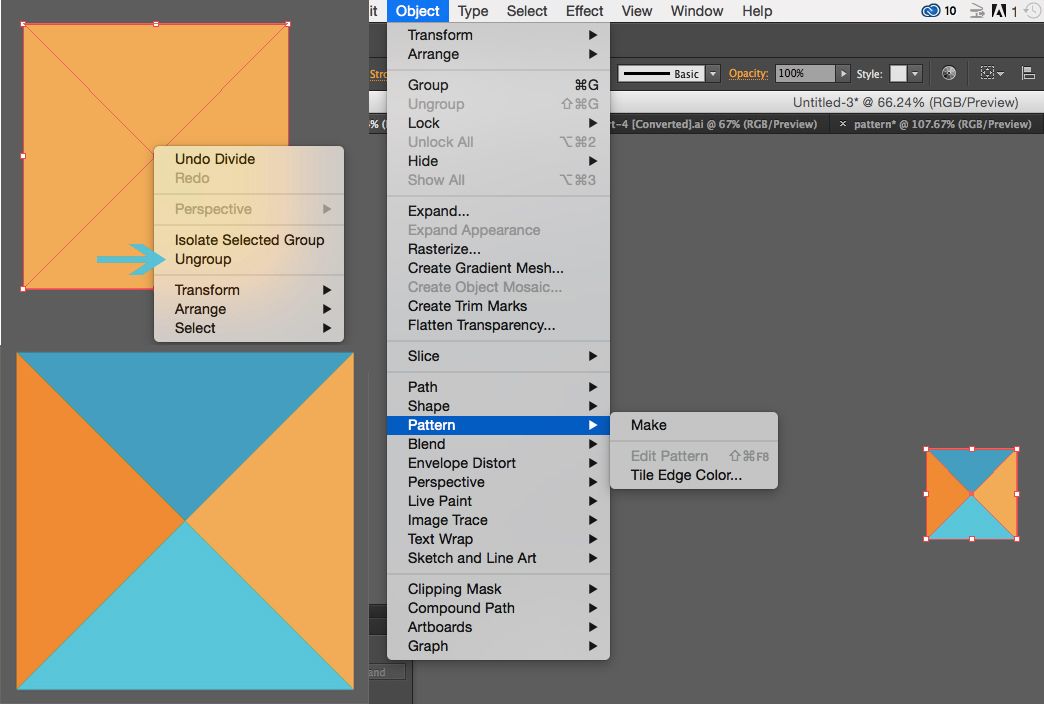Screen dimensions: 1044x704
Task: Open the Type menu
Action: pyautogui.click(x=472, y=11)
